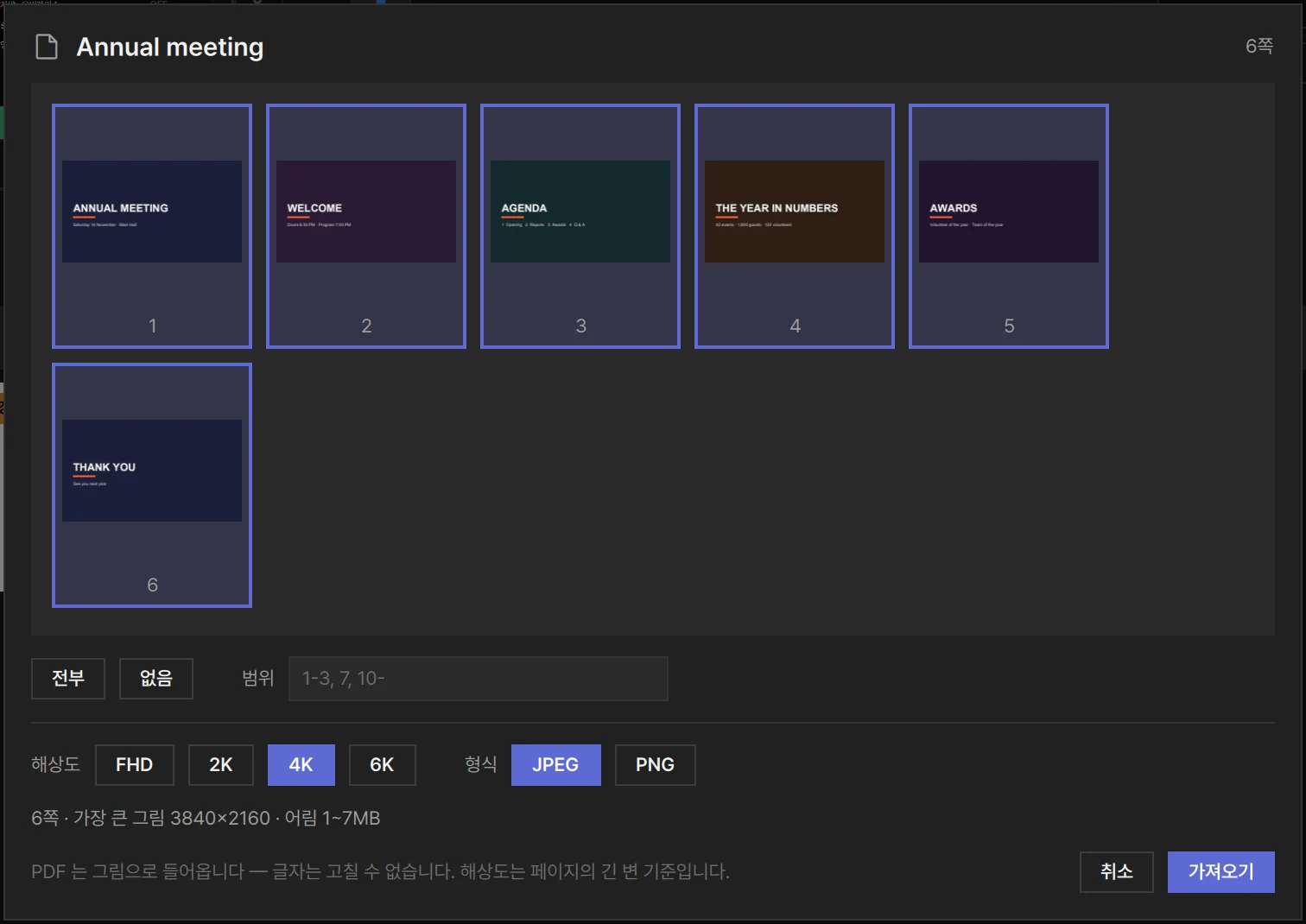Import pages with 가져오기 button
1306x924 pixels.
1221,872
